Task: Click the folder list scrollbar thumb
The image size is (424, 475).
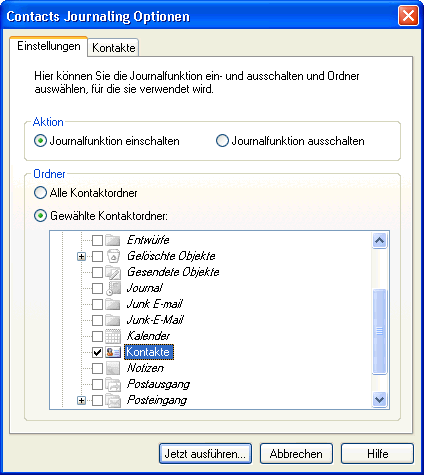Action: pyautogui.click(x=379, y=331)
